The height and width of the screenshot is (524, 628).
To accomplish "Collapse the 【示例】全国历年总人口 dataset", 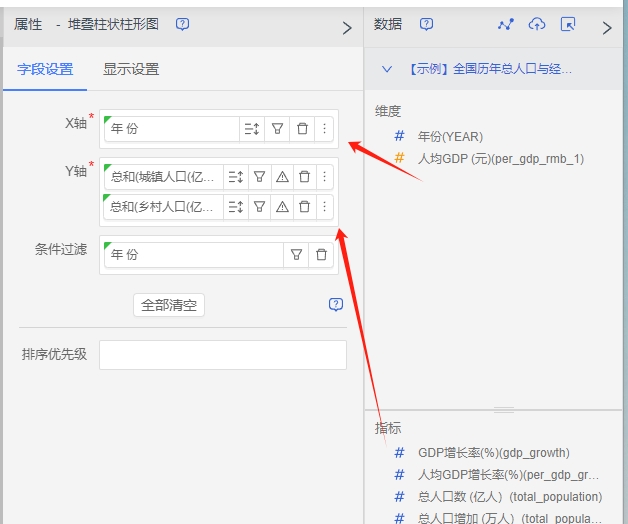I will (x=387, y=70).
